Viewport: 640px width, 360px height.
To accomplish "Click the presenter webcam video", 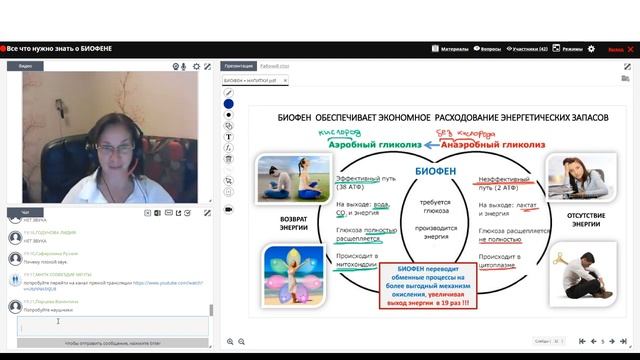I will tap(110, 137).
